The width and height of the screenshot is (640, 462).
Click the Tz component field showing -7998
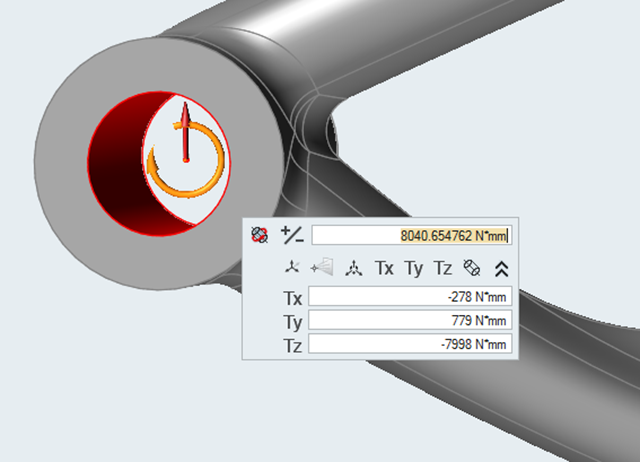(410, 345)
